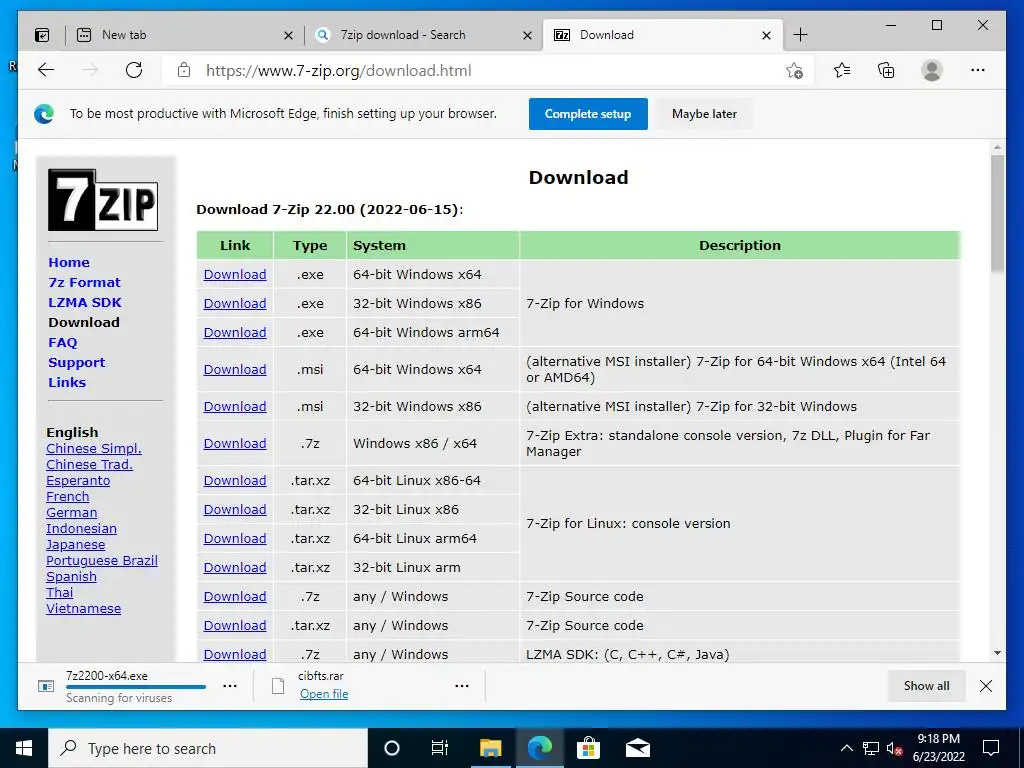Open the Favorites list icon
The image size is (1024, 768).
pos(842,70)
